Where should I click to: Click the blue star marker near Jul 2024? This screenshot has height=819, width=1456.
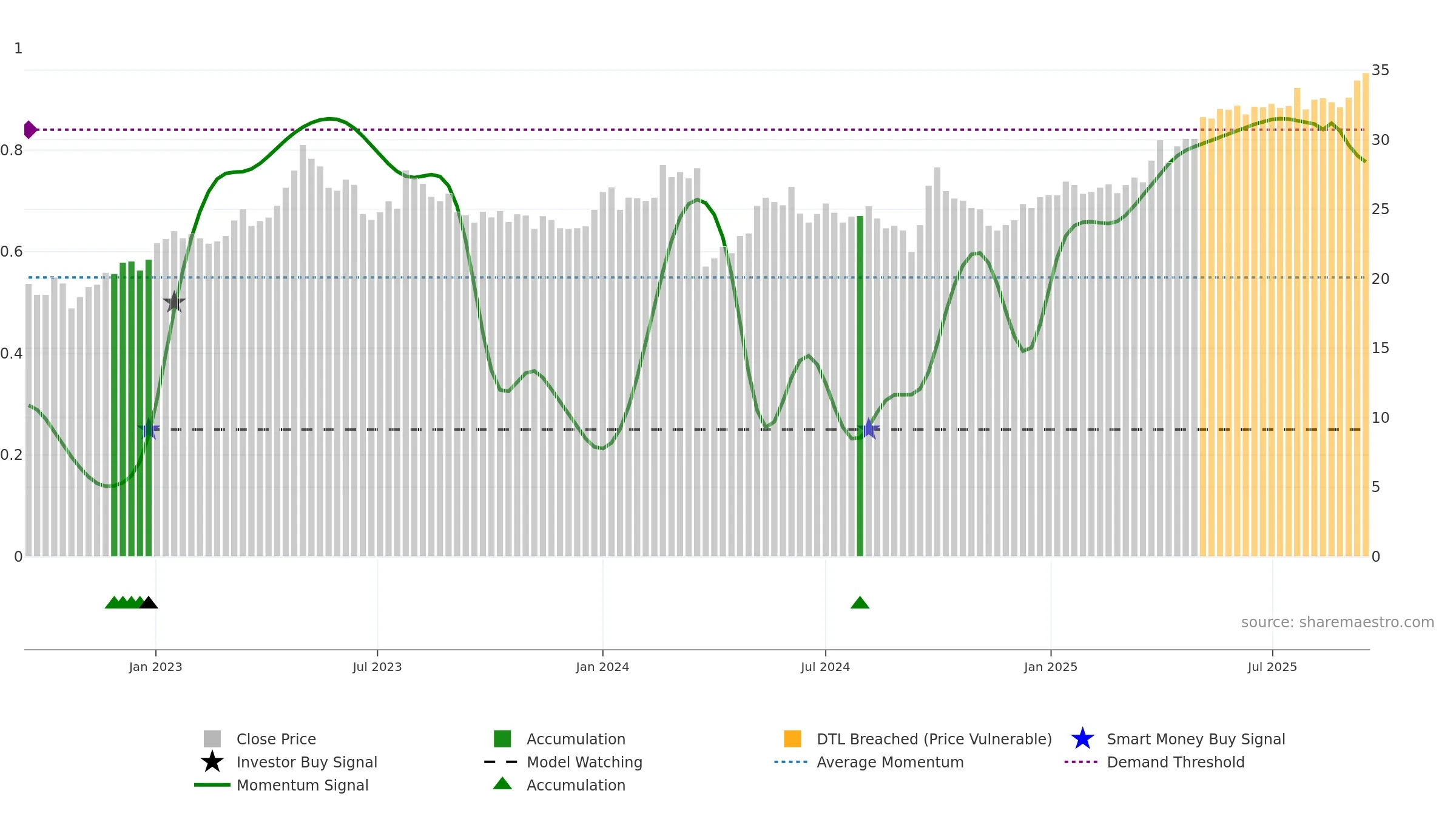click(868, 429)
